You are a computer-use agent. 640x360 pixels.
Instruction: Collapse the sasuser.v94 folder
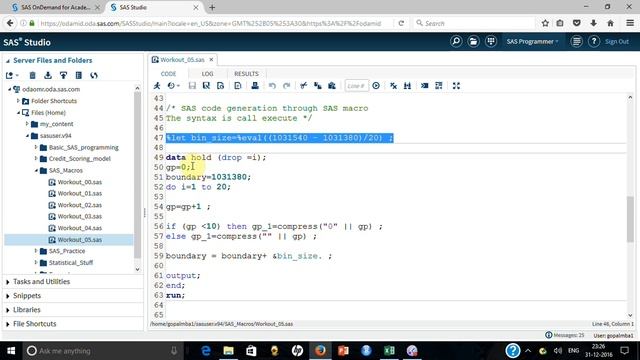pyautogui.click(x=27, y=136)
